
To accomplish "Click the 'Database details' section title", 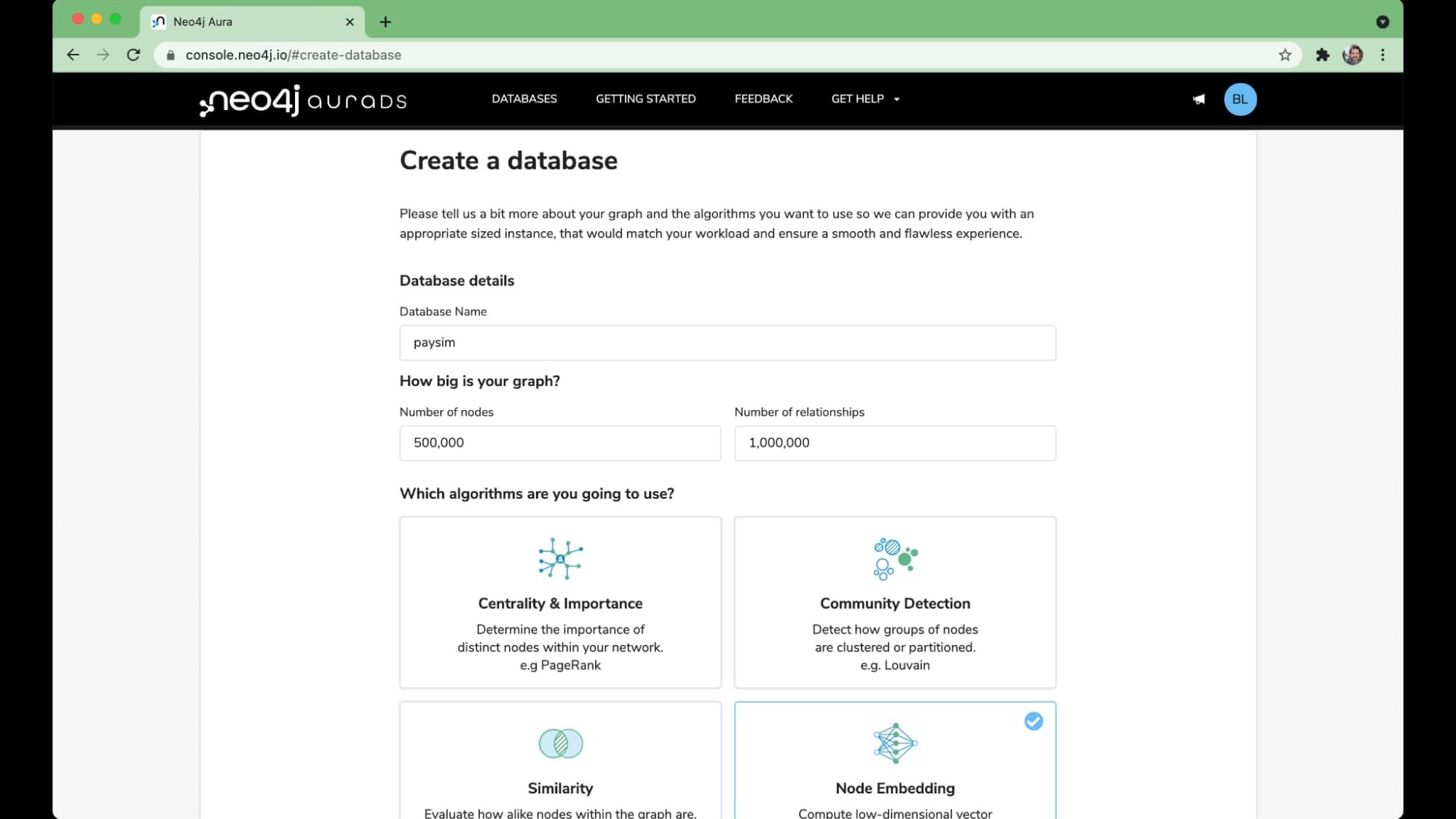I will pos(457,281).
